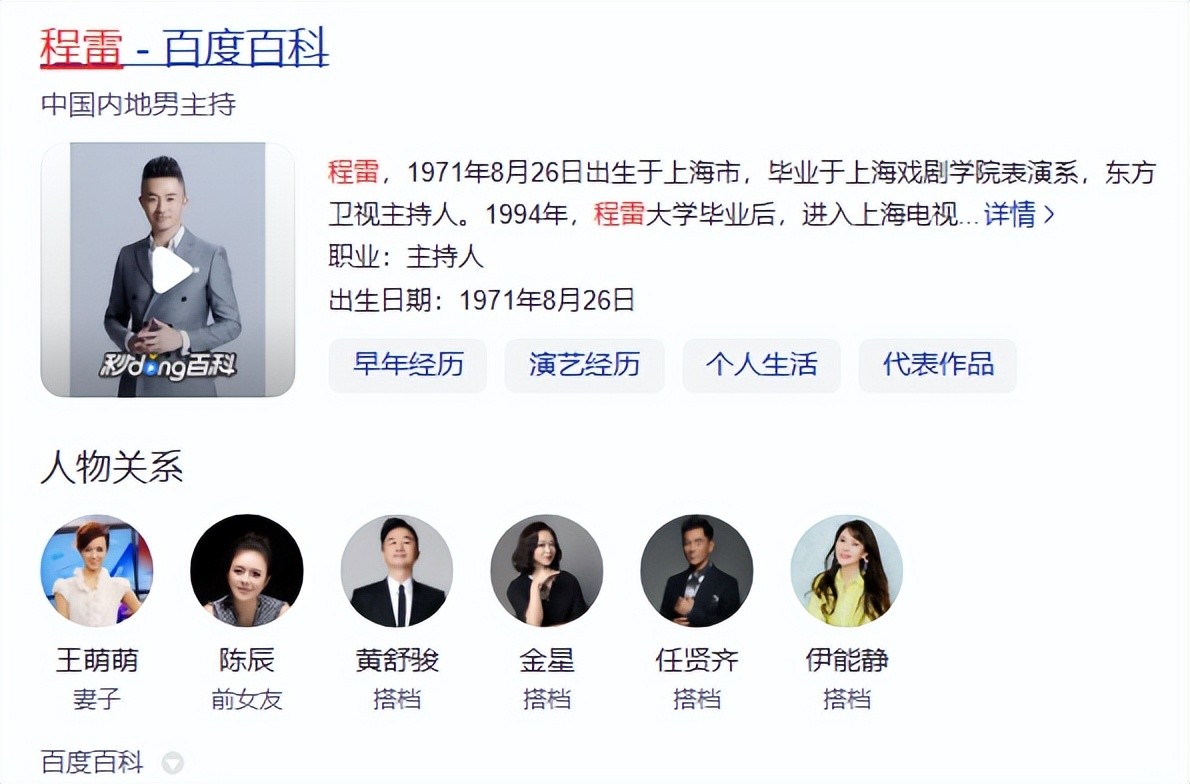Click 任贤齐's round avatar photo
This screenshot has width=1190, height=784.
[697, 571]
